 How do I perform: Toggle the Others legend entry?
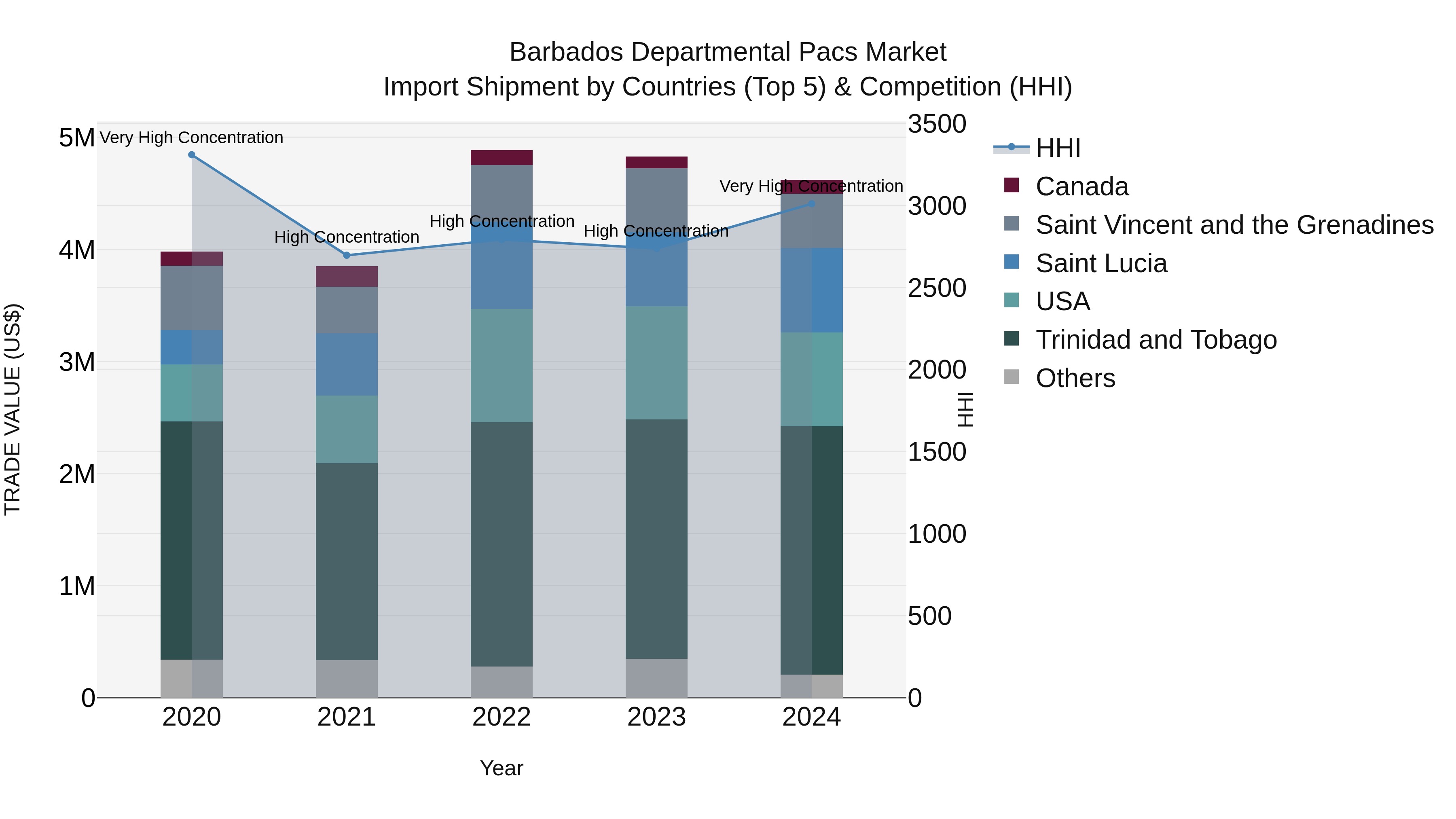pos(1060,378)
